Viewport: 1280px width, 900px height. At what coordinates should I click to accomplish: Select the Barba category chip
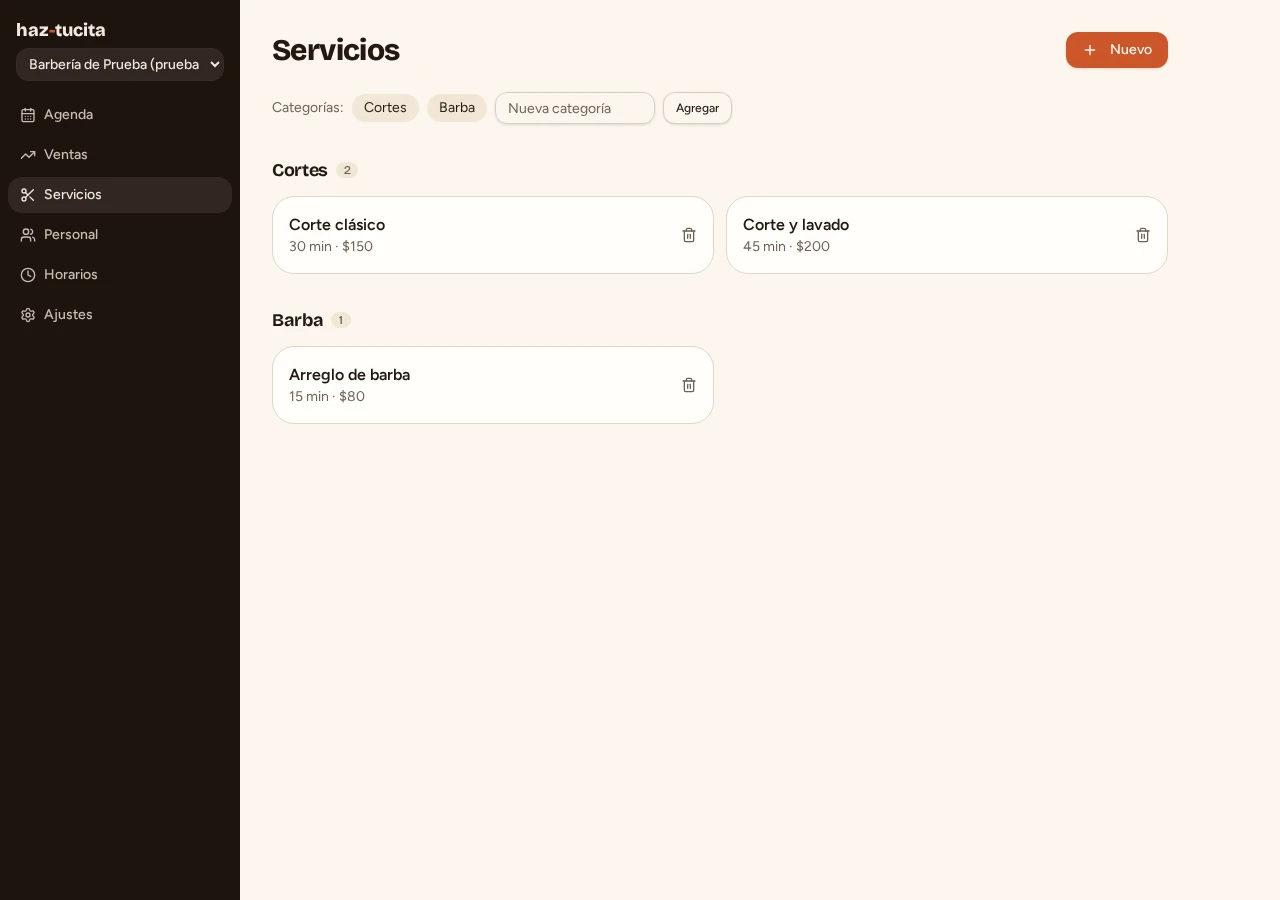point(457,108)
